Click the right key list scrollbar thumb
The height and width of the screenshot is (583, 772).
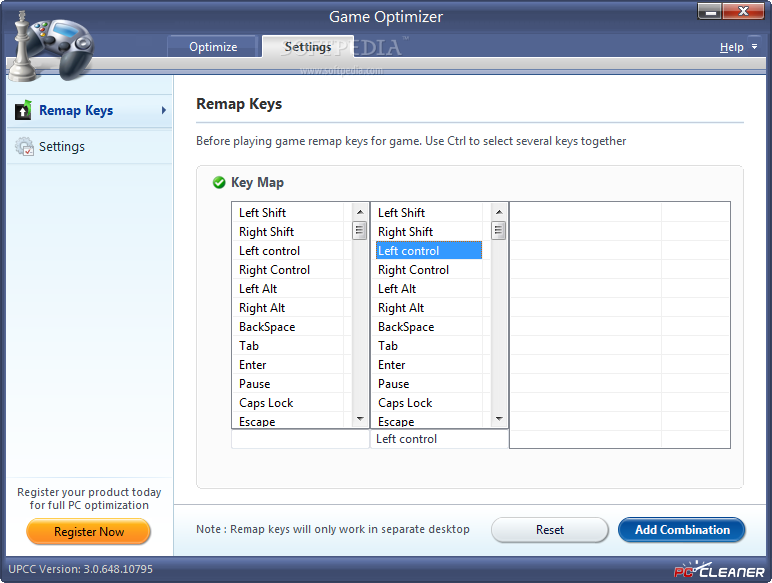pyautogui.click(x=499, y=230)
